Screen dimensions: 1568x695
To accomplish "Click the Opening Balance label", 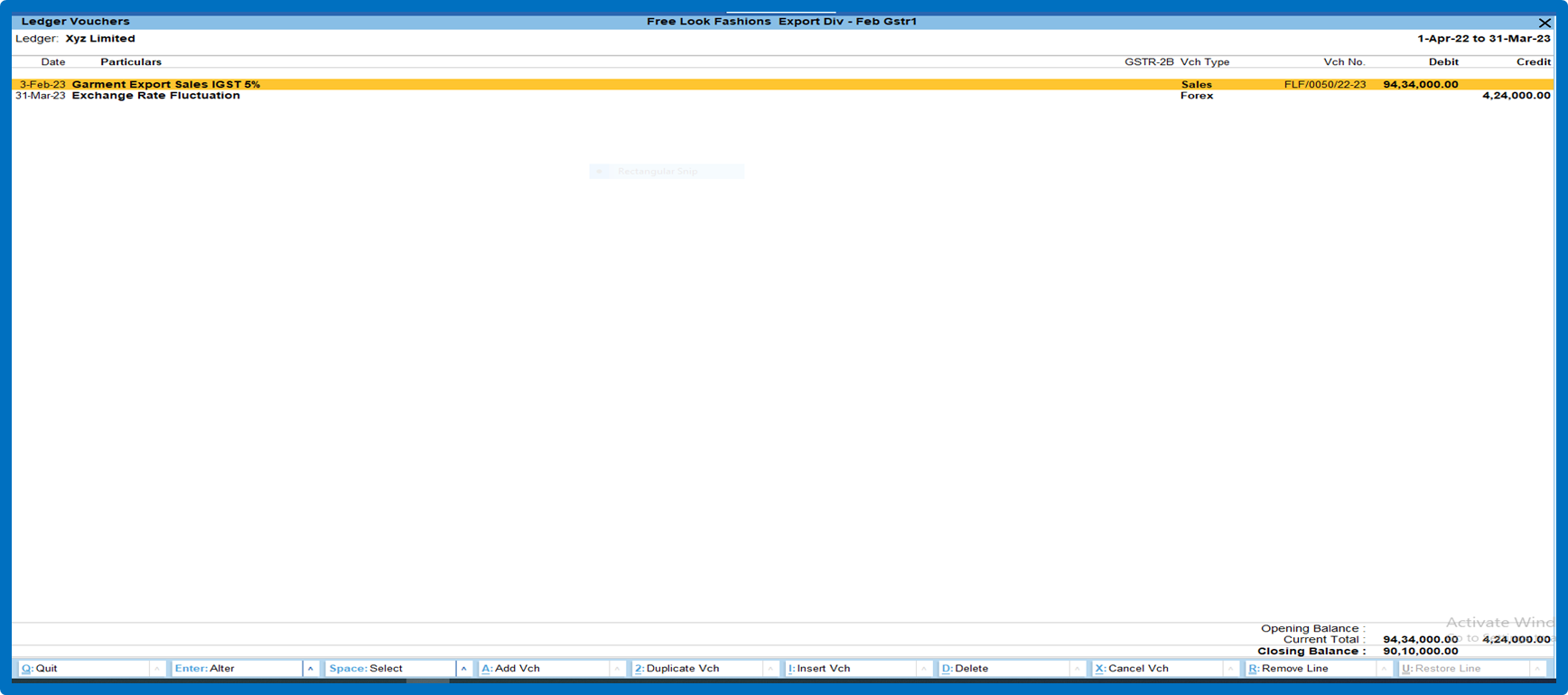I will 1313,628.
